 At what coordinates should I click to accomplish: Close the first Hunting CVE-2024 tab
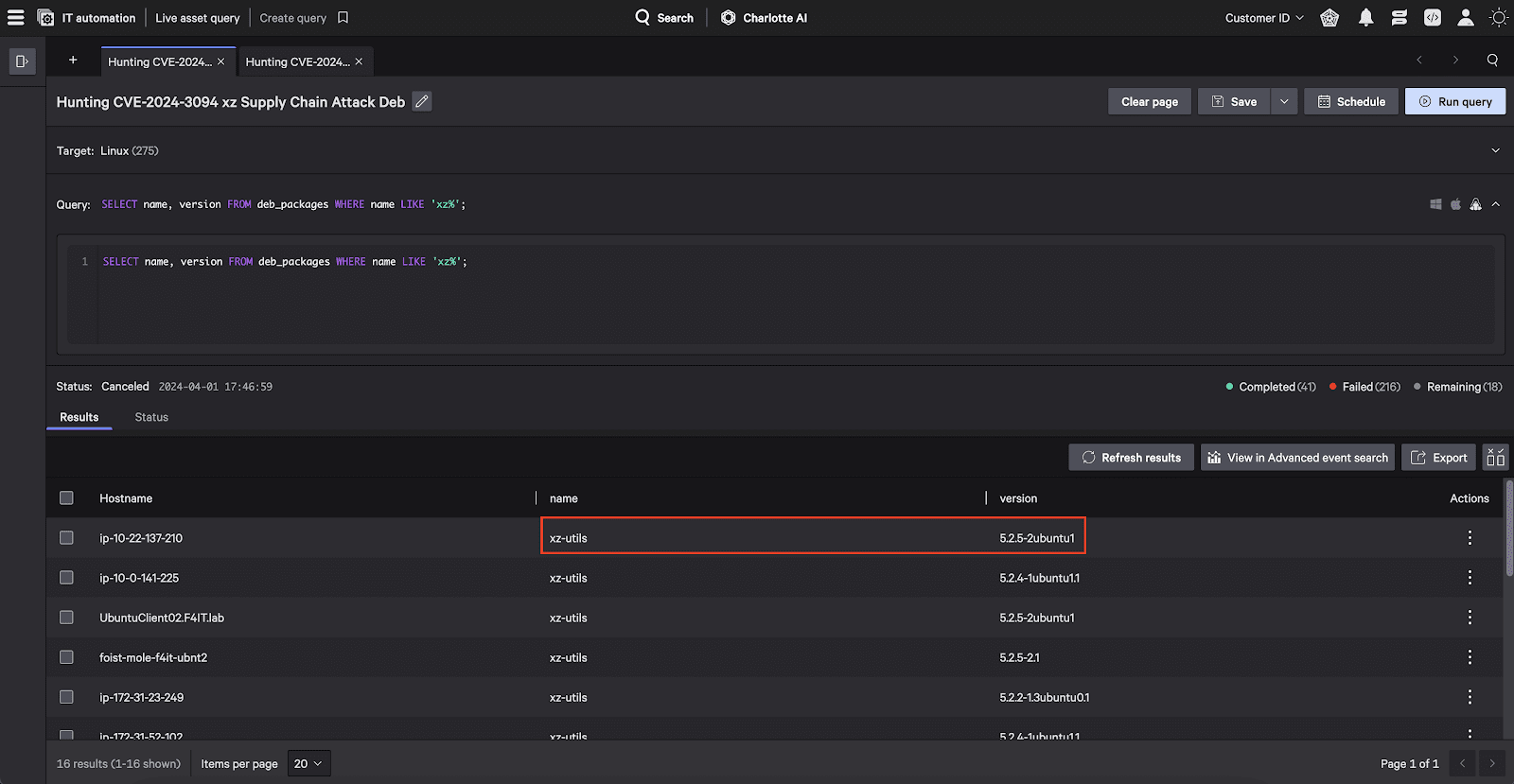[221, 61]
